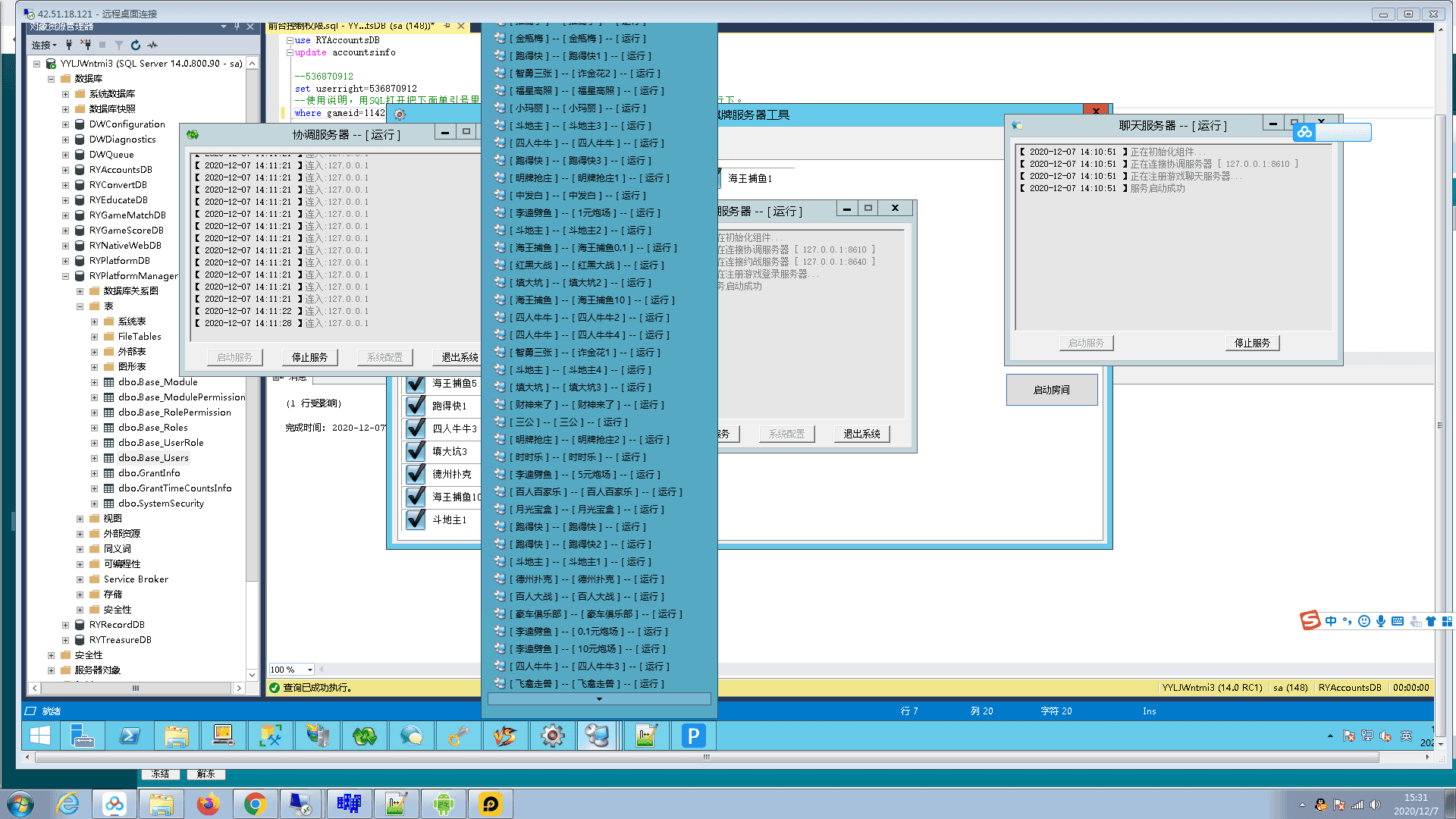Toggle the 德州扑克 checkbox
1456x819 pixels.
point(416,474)
